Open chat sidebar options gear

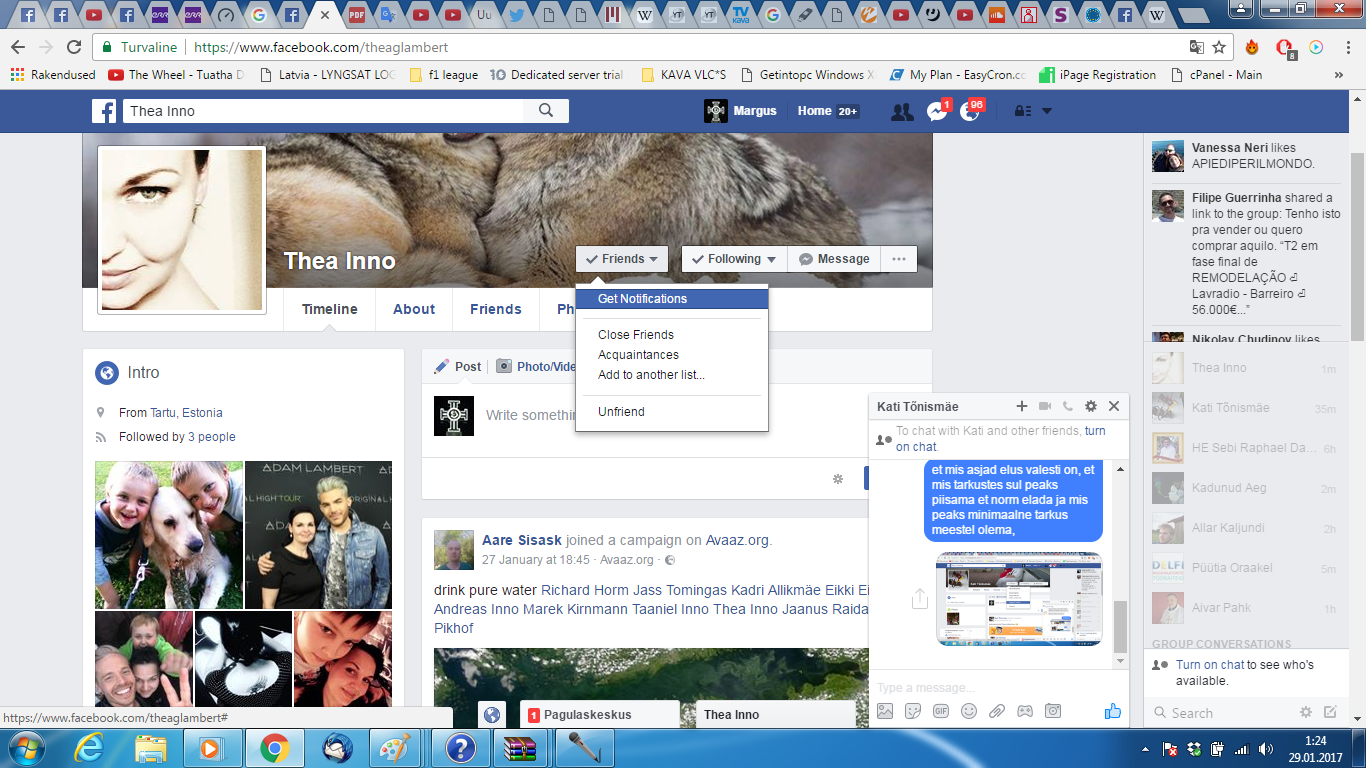pos(1306,713)
